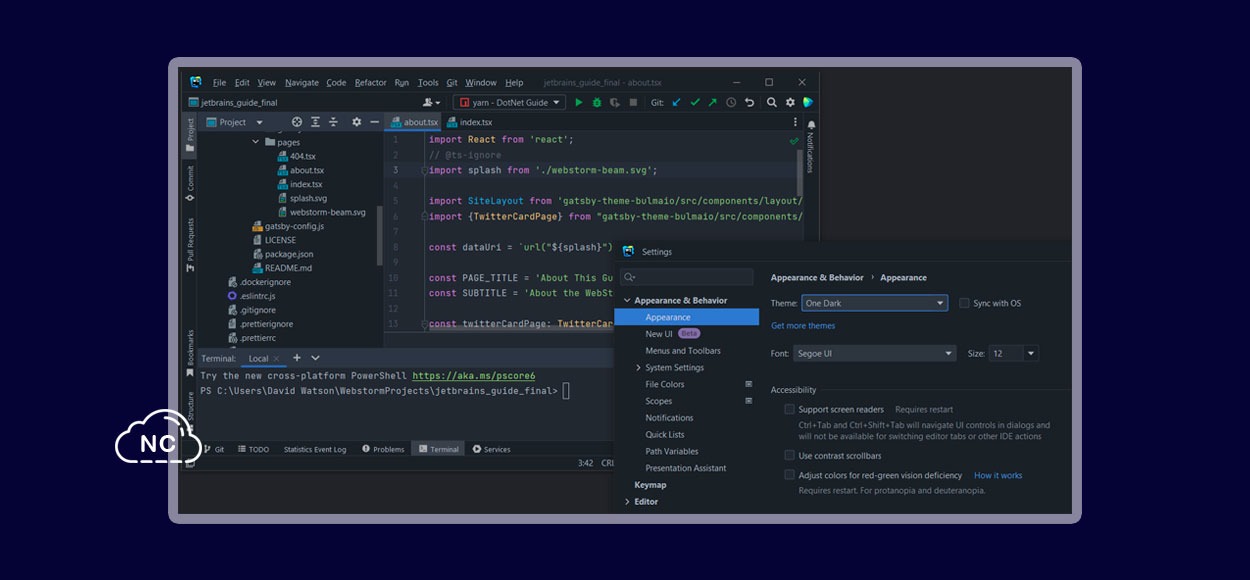
Task: Open Search Everywhere magnifier in main toolbar
Action: click(x=772, y=102)
